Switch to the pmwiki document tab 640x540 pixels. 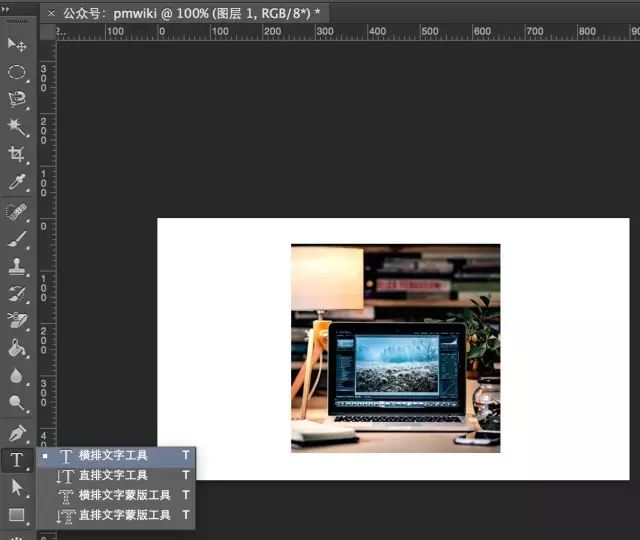[x=185, y=13]
